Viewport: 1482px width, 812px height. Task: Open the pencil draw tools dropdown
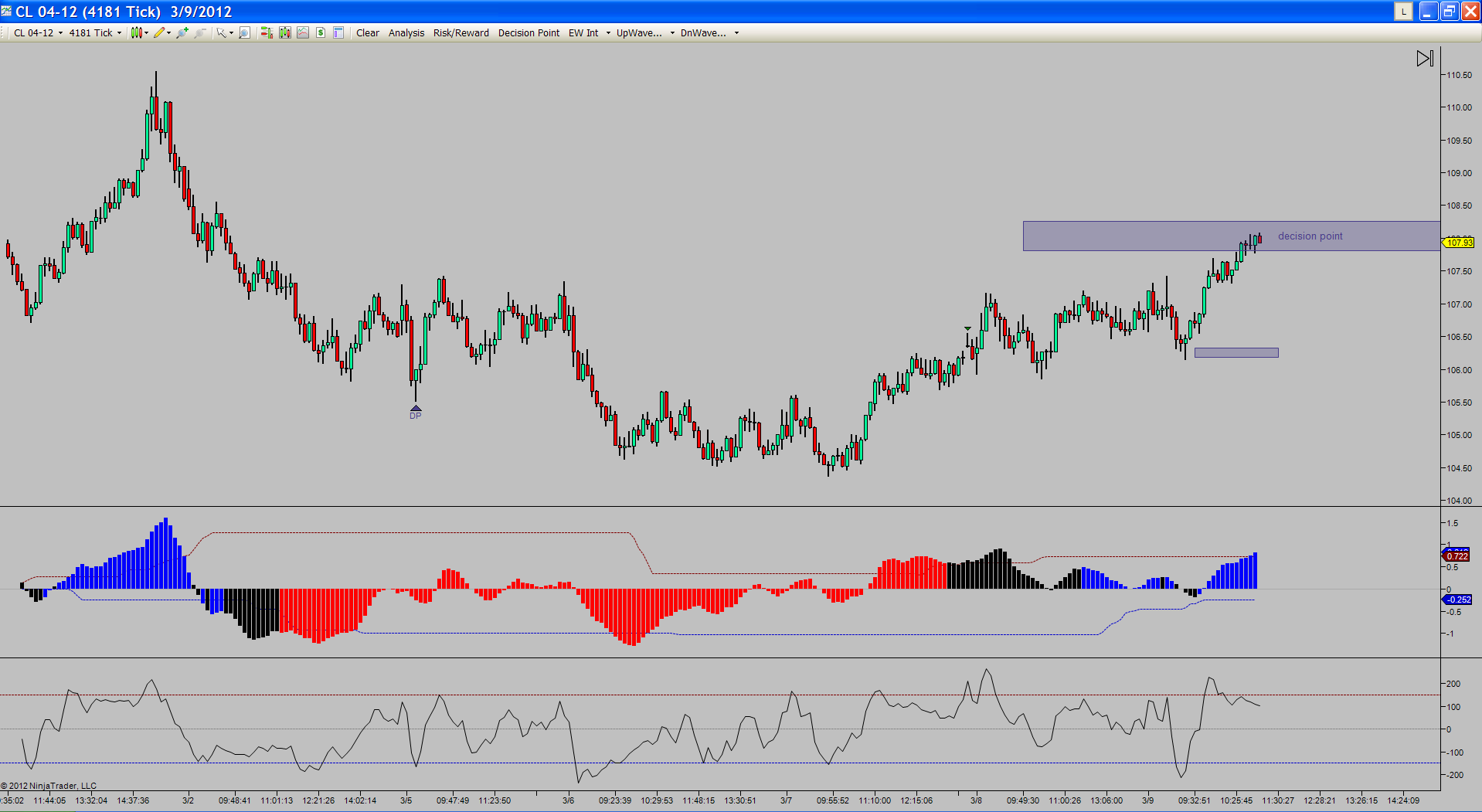161,32
